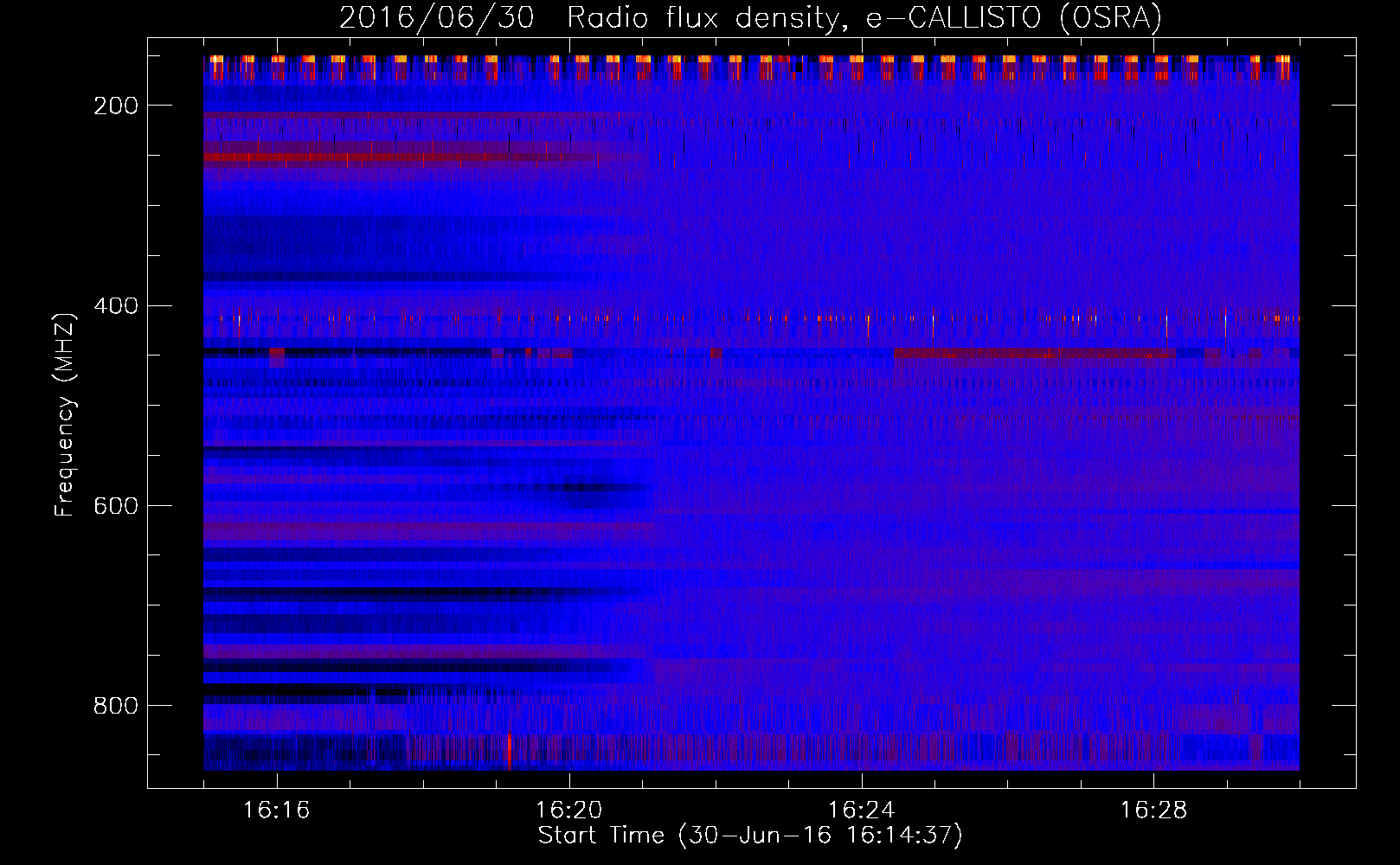Click the 600 frequency tick label

click(115, 505)
